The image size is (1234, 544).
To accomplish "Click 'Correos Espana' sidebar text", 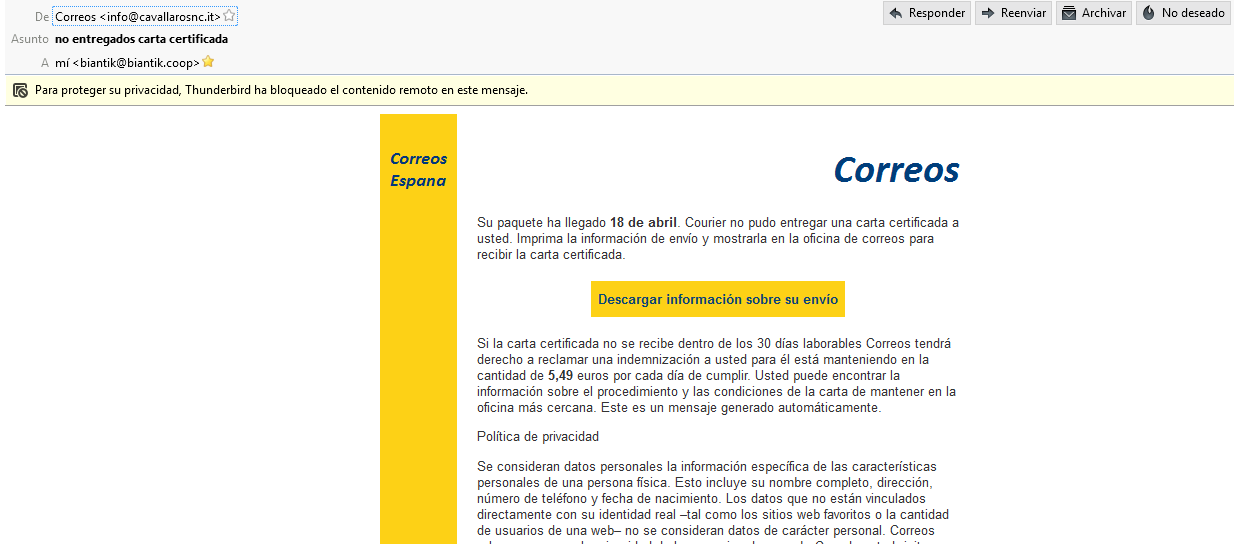I will point(418,170).
